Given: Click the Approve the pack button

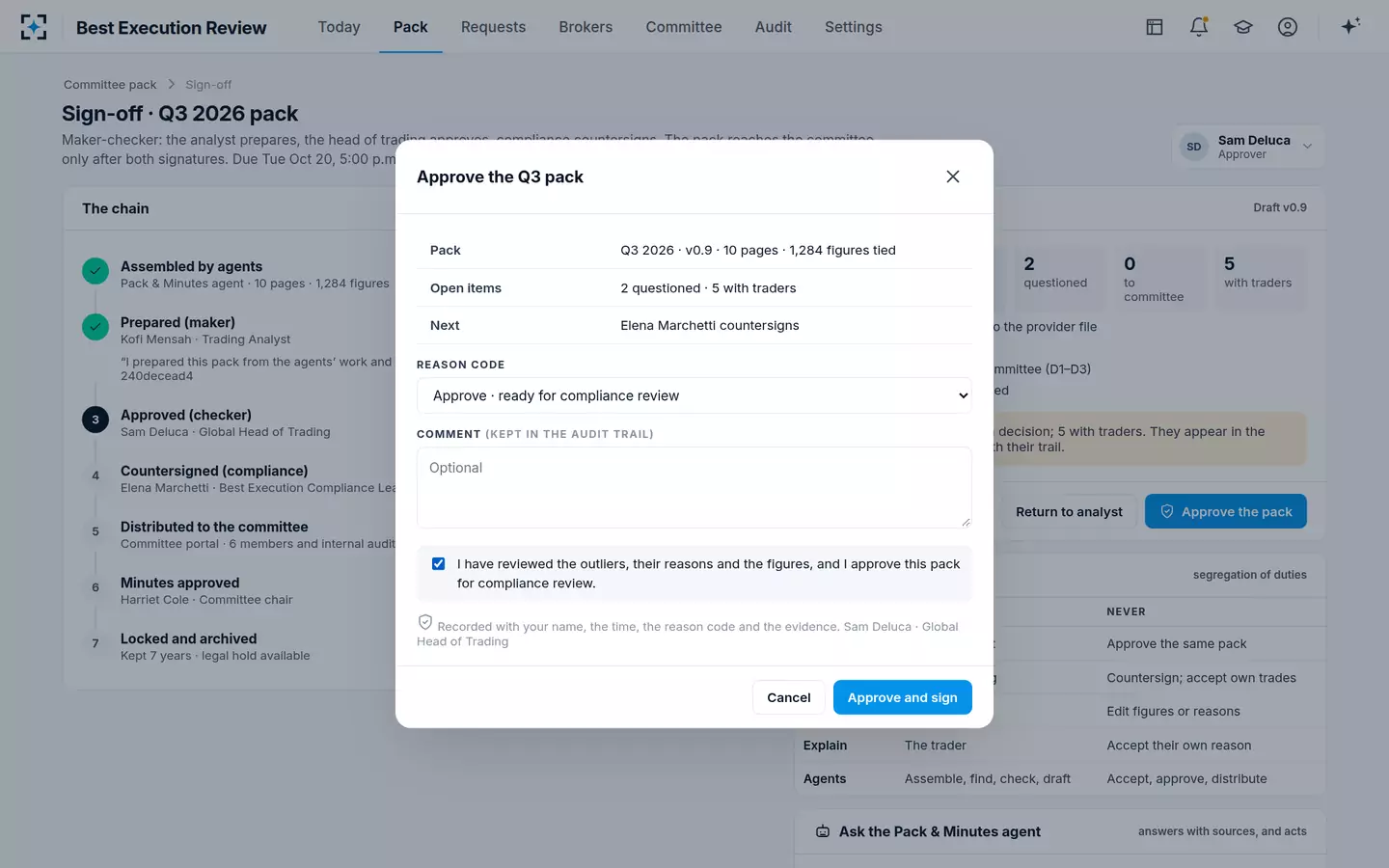Looking at the screenshot, I should [1226, 511].
